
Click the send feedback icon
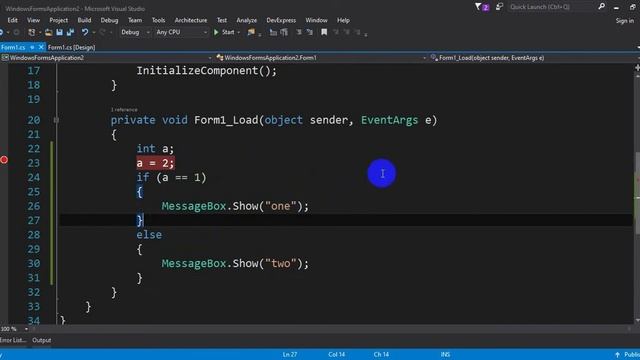[499, 7]
